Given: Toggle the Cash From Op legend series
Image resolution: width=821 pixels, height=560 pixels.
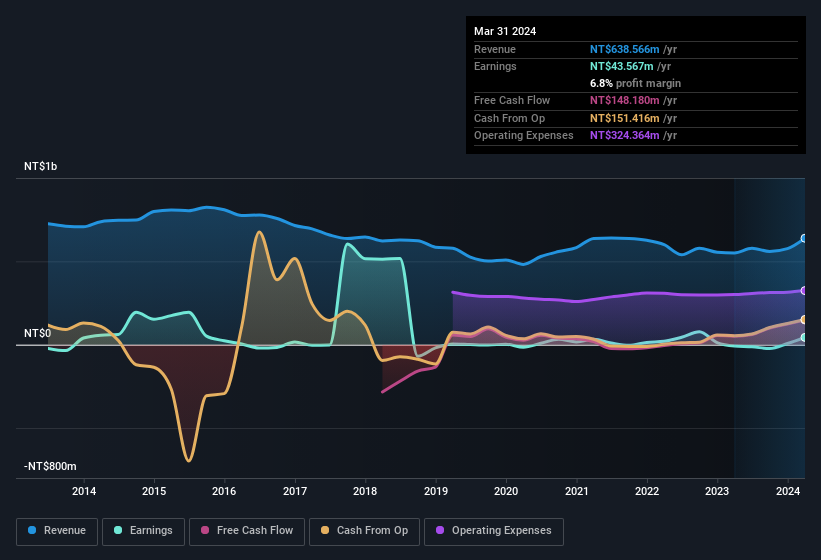Looking at the screenshot, I should point(364,531).
